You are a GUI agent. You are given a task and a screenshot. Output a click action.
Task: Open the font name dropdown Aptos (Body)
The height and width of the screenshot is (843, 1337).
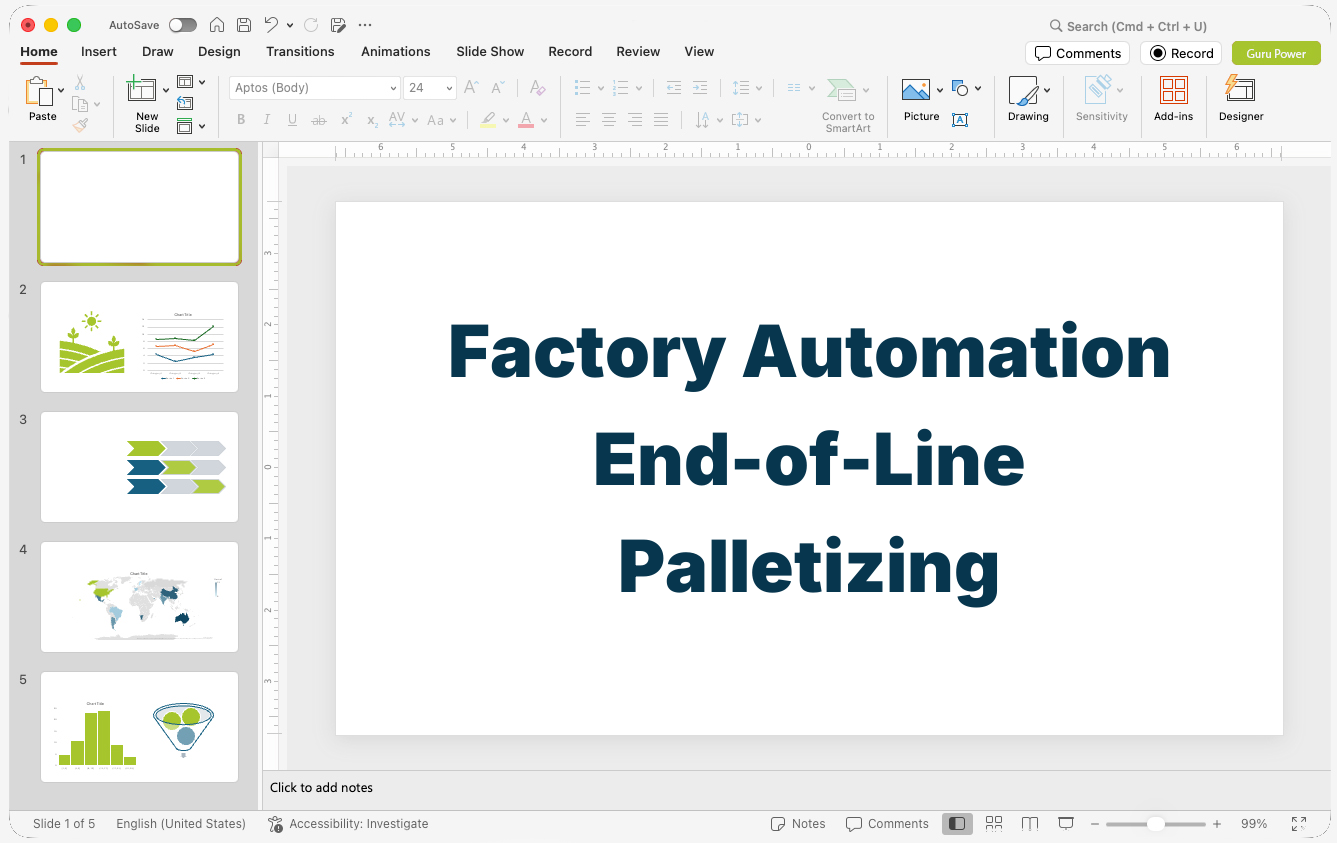click(315, 88)
